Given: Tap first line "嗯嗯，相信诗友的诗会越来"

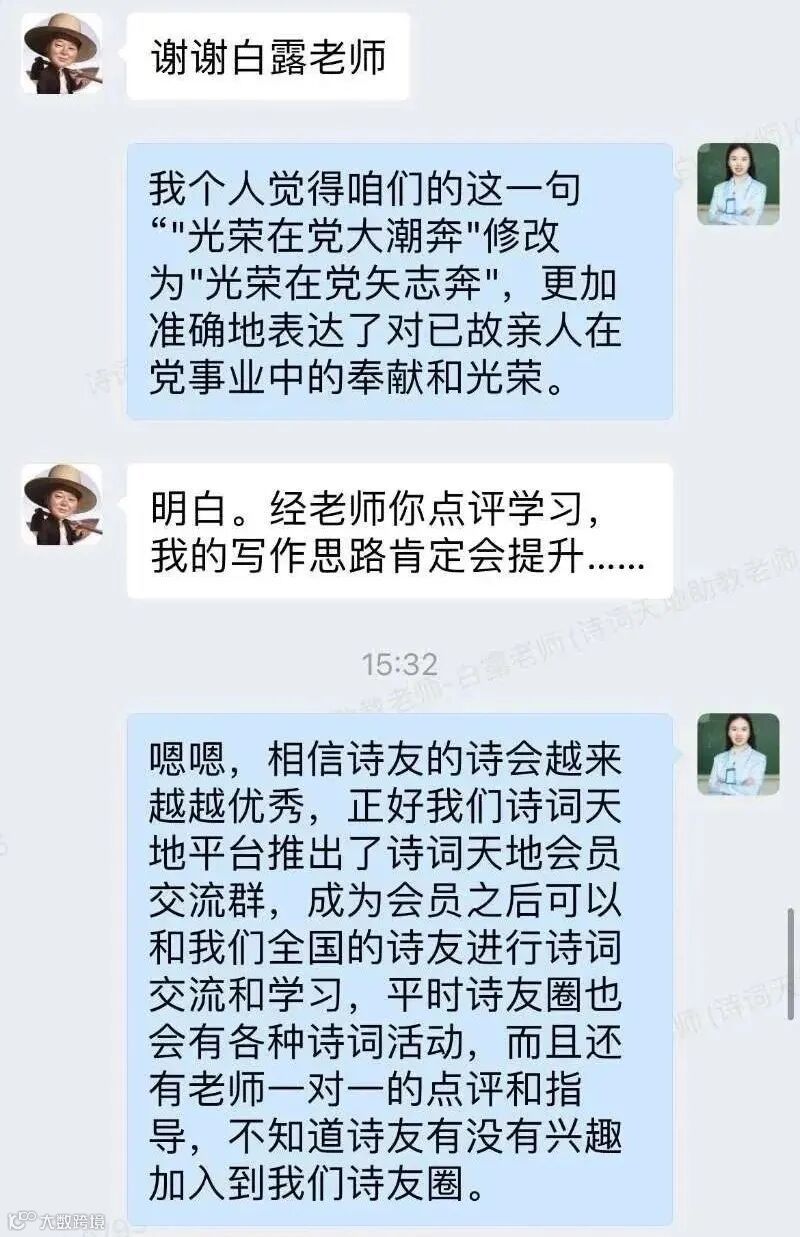Looking at the screenshot, I should [386, 758].
